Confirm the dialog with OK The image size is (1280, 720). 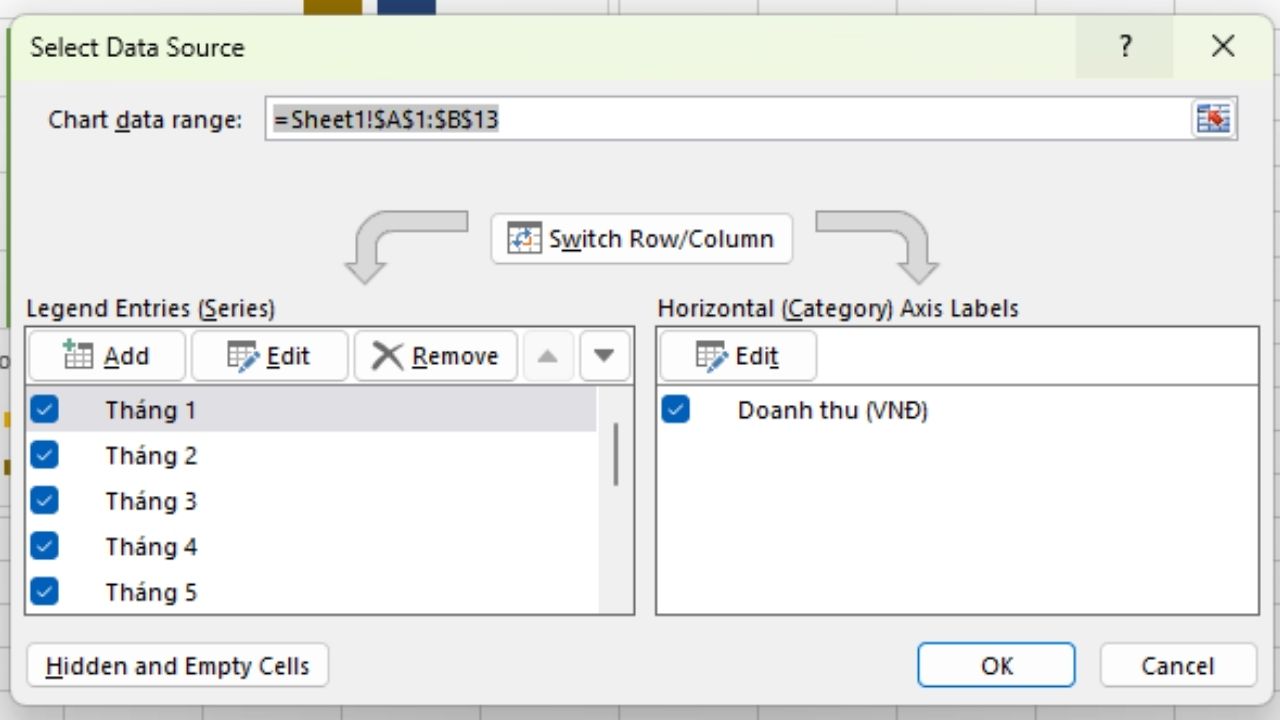[996, 666]
